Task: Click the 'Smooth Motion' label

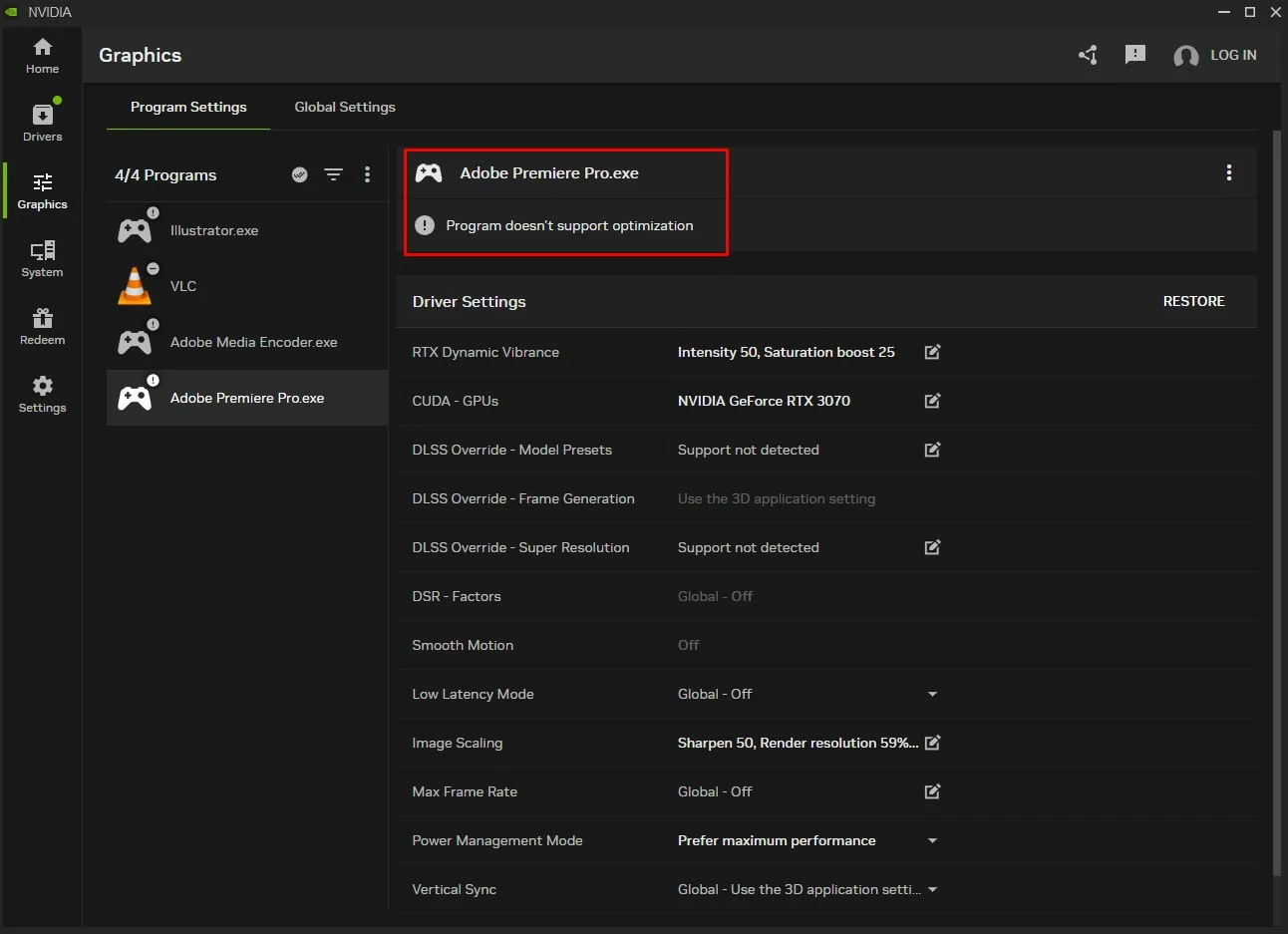Action: point(463,645)
